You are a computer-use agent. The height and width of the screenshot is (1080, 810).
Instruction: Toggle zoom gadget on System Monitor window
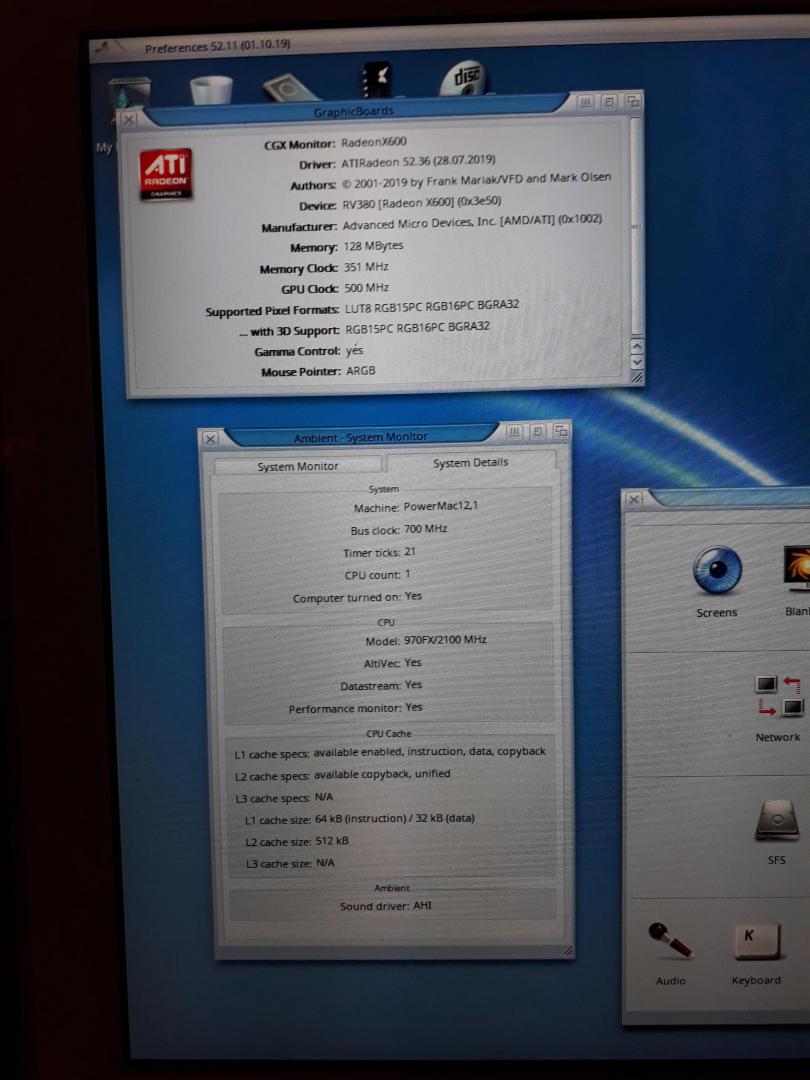pos(538,432)
